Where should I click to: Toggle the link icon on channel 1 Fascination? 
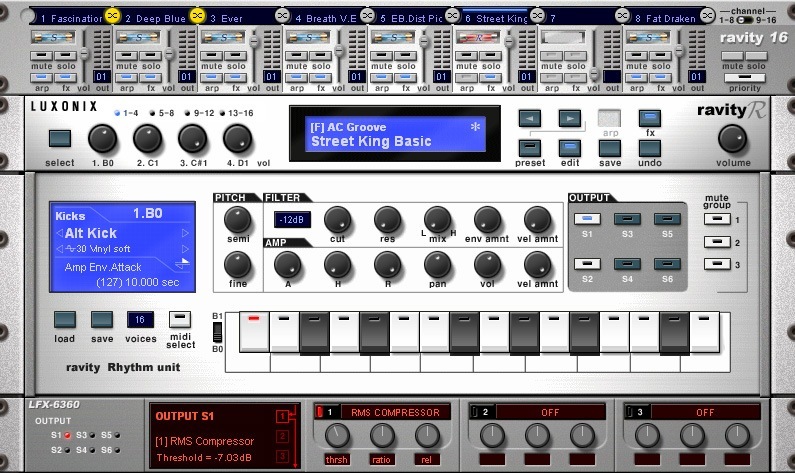tap(112, 16)
